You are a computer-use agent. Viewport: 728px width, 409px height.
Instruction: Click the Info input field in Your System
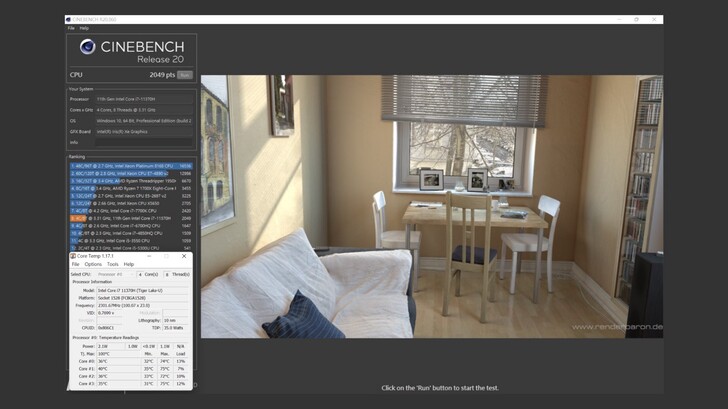pos(143,143)
